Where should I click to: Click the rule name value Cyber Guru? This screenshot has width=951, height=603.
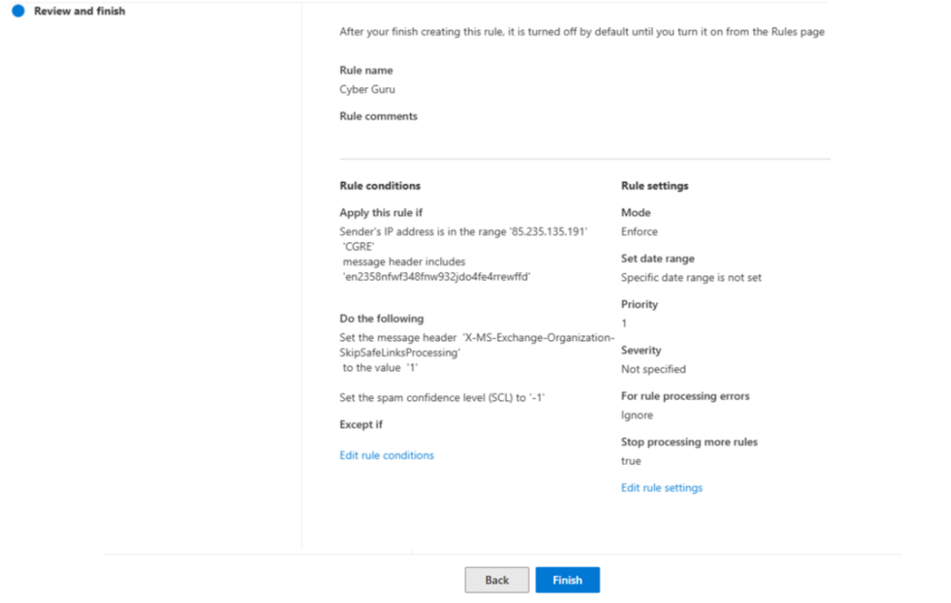[x=367, y=89]
